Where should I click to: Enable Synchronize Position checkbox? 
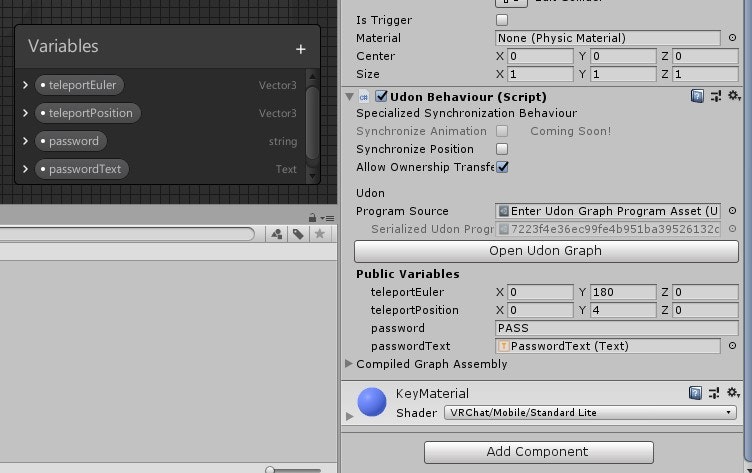[502, 149]
